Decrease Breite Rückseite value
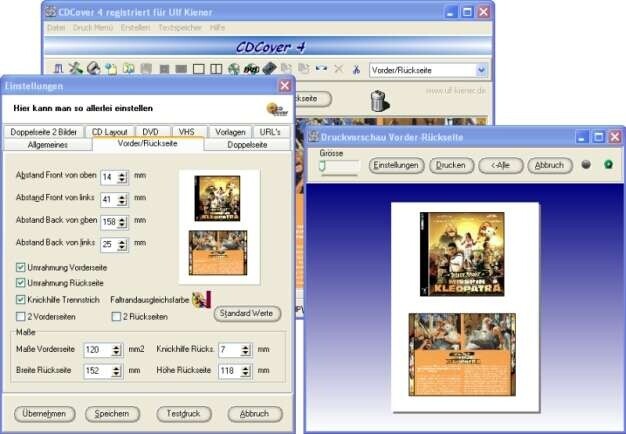 (116, 373)
